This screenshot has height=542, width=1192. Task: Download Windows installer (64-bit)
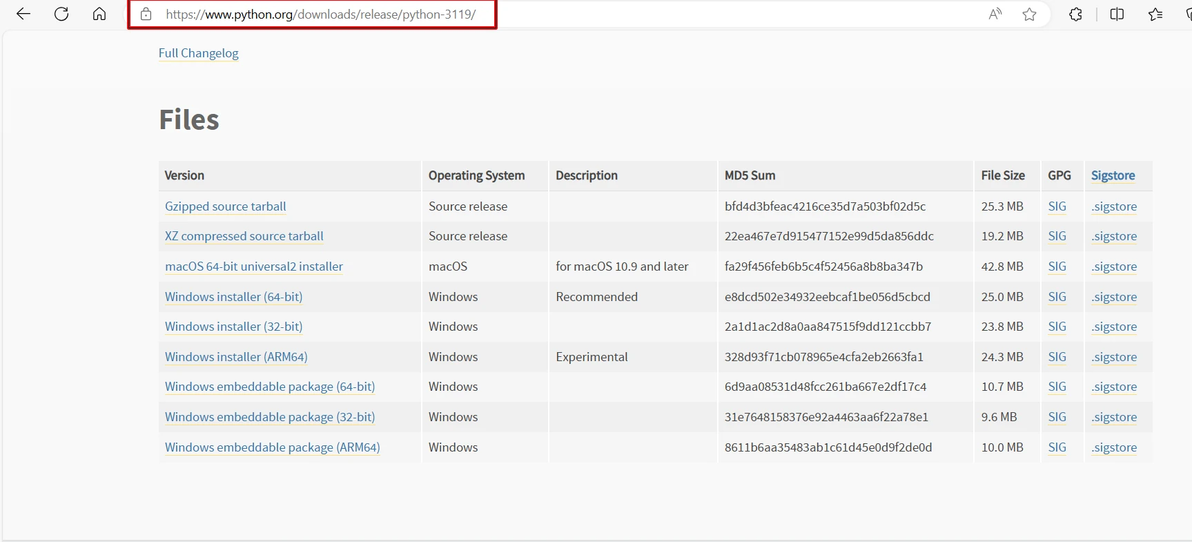pyautogui.click(x=233, y=296)
